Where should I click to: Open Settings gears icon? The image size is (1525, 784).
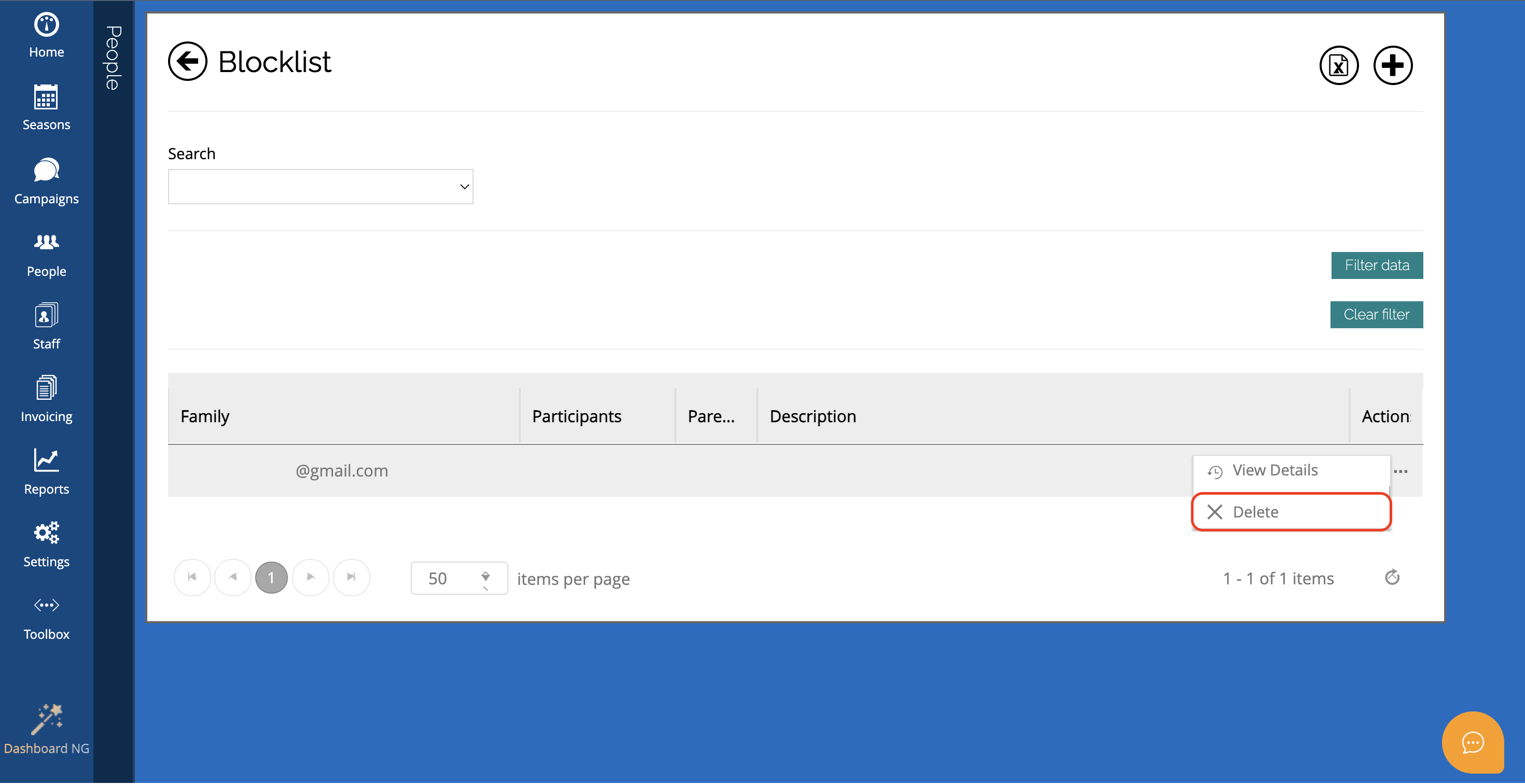tap(46, 544)
